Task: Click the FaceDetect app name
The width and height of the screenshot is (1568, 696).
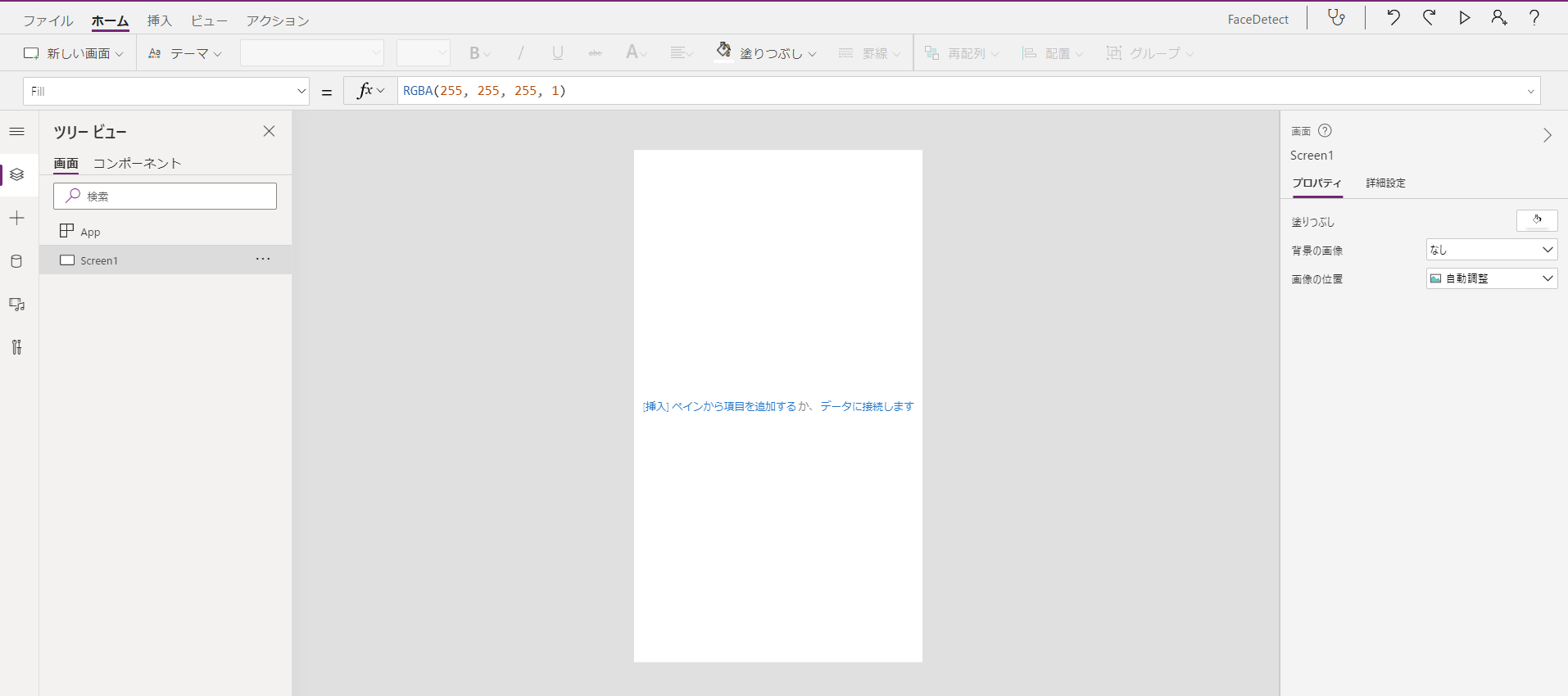Action: point(1258,20)
